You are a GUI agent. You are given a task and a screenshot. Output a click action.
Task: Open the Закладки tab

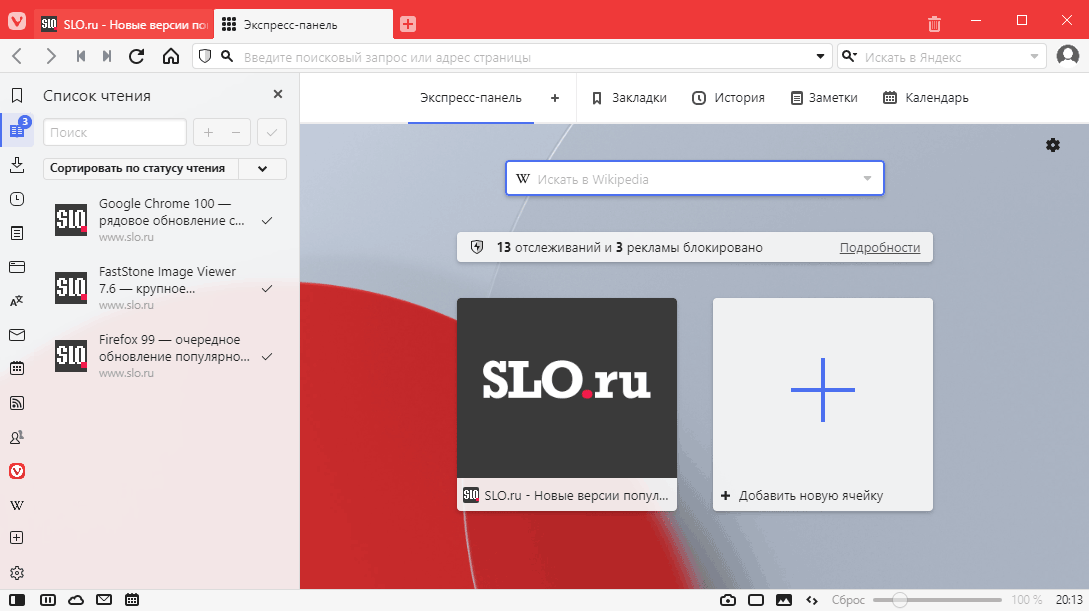pyautogui.click(x=629, y=98)
